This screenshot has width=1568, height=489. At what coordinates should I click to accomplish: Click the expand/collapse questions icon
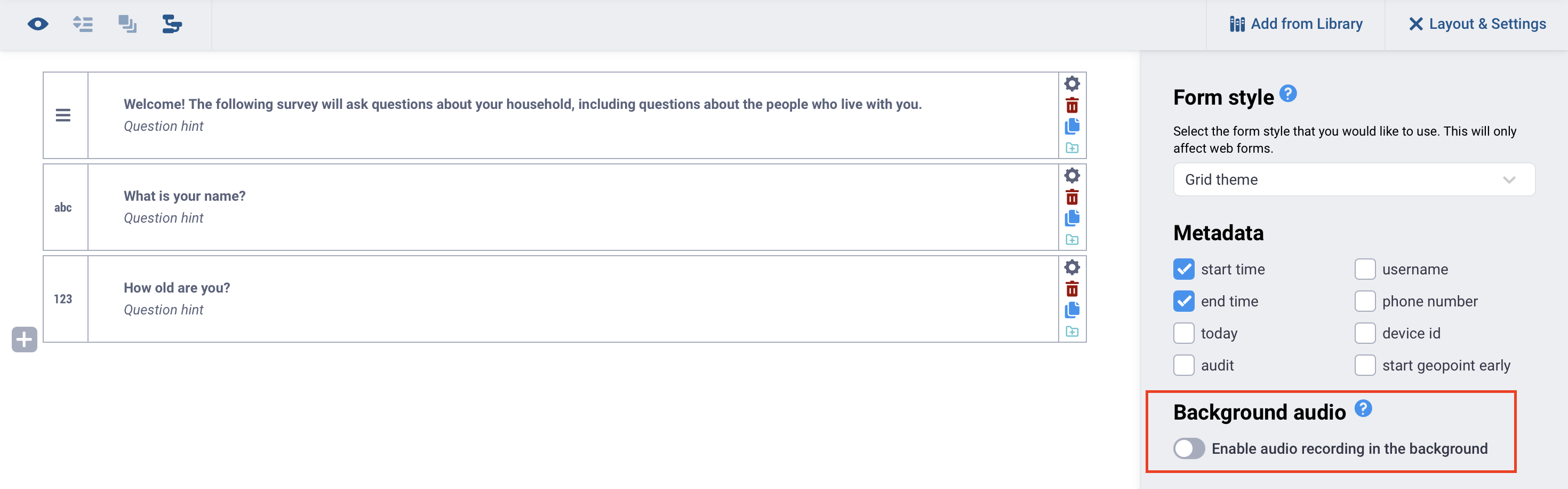83,25
